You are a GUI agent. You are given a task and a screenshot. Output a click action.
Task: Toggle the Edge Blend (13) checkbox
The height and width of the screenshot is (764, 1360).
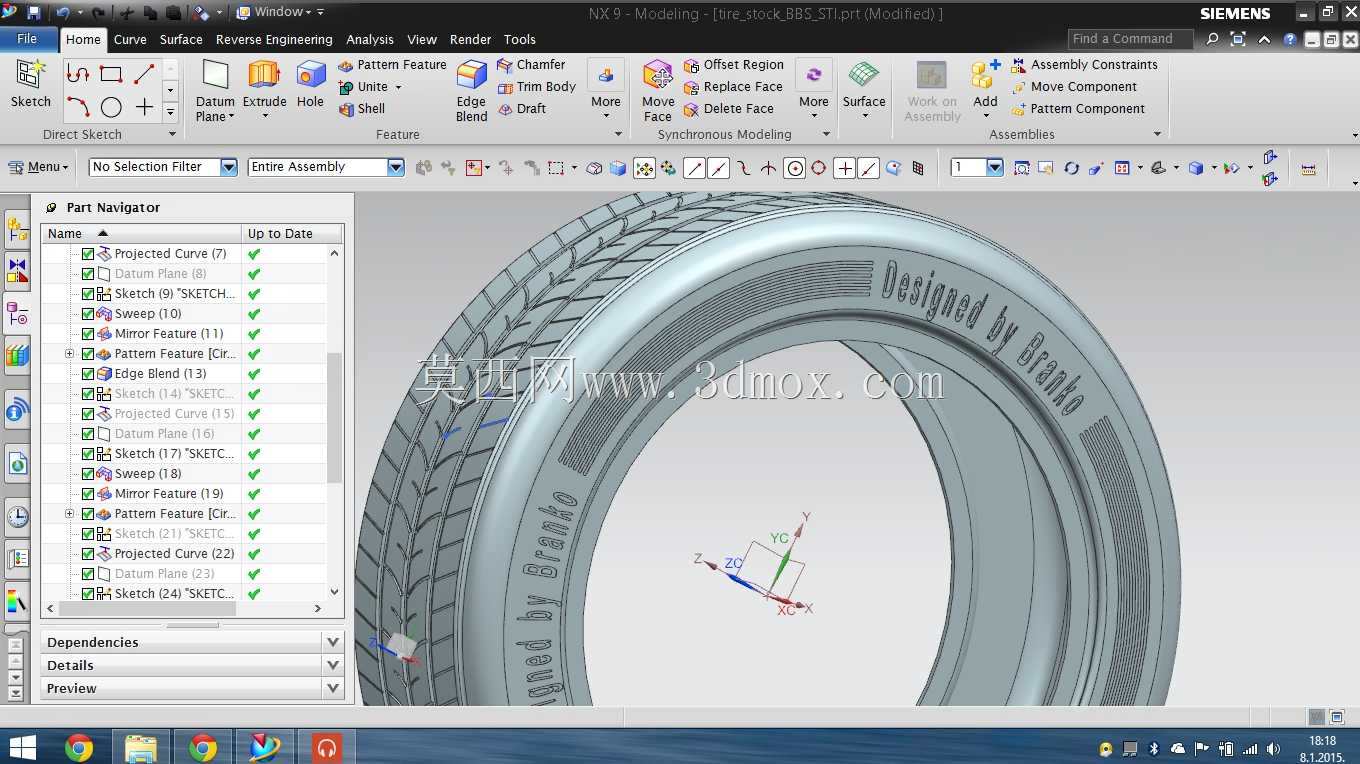click(x=88, y=374)
